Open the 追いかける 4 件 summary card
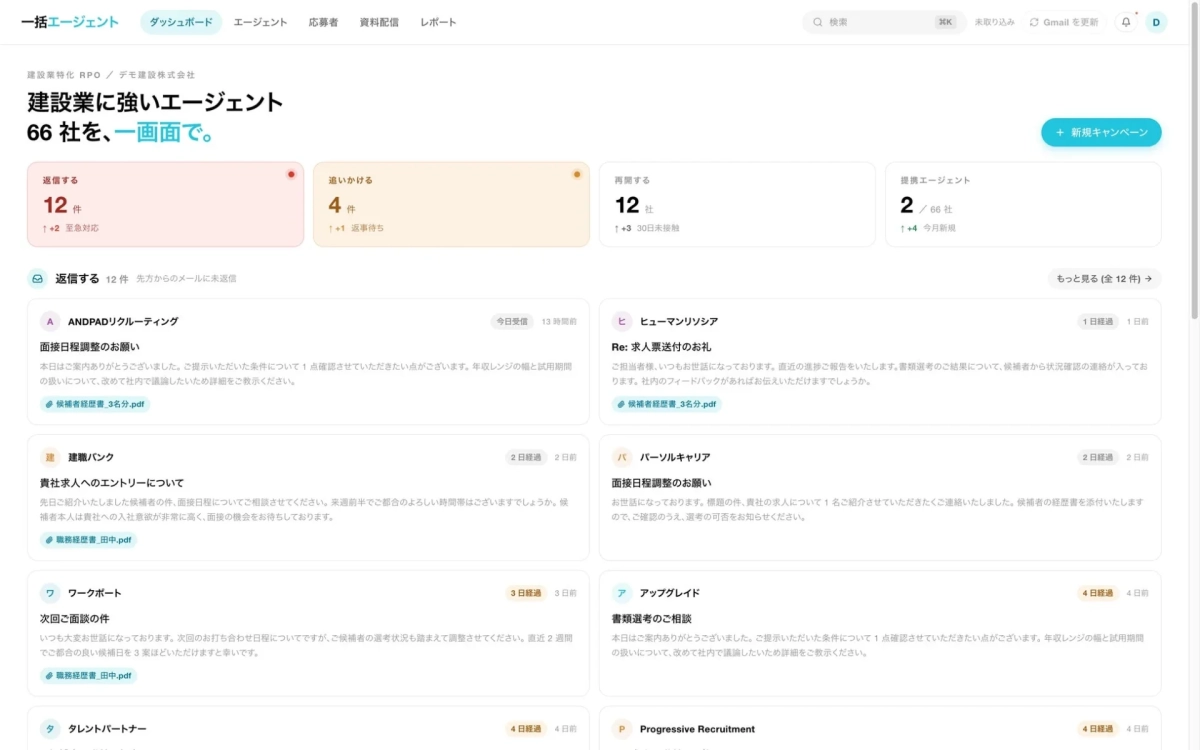This screenshot has width=1200, height=750. coord(451,204)
